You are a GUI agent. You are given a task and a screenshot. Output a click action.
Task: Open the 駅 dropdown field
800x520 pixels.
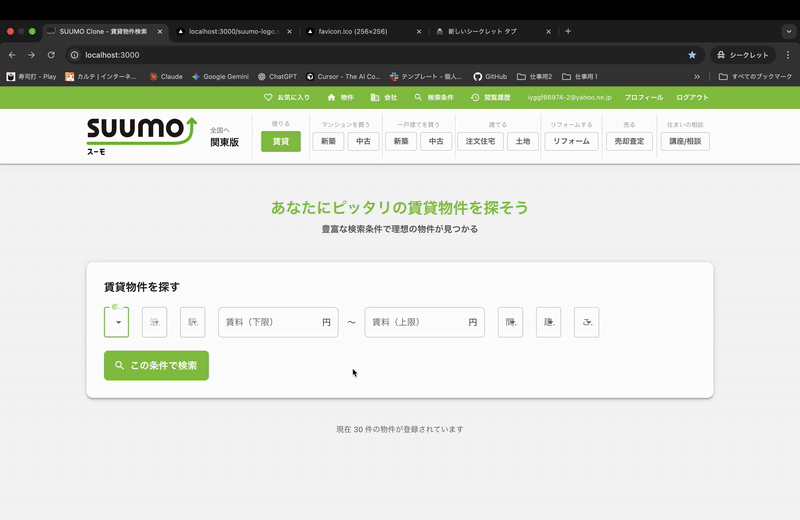click(x=193, y=322)
